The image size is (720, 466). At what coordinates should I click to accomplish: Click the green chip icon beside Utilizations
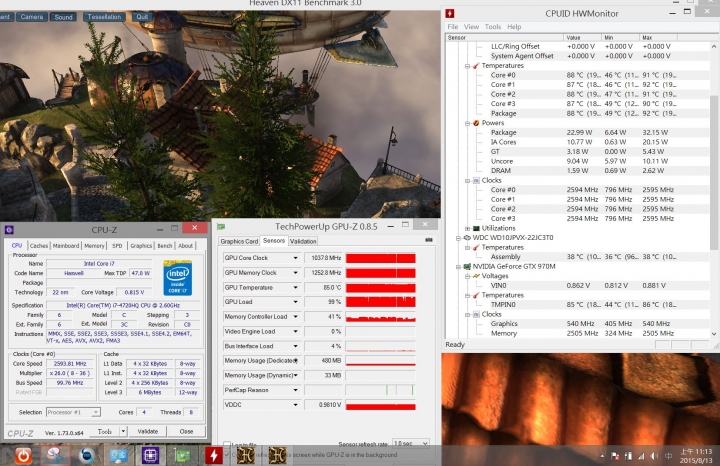[x=476, y=228]
